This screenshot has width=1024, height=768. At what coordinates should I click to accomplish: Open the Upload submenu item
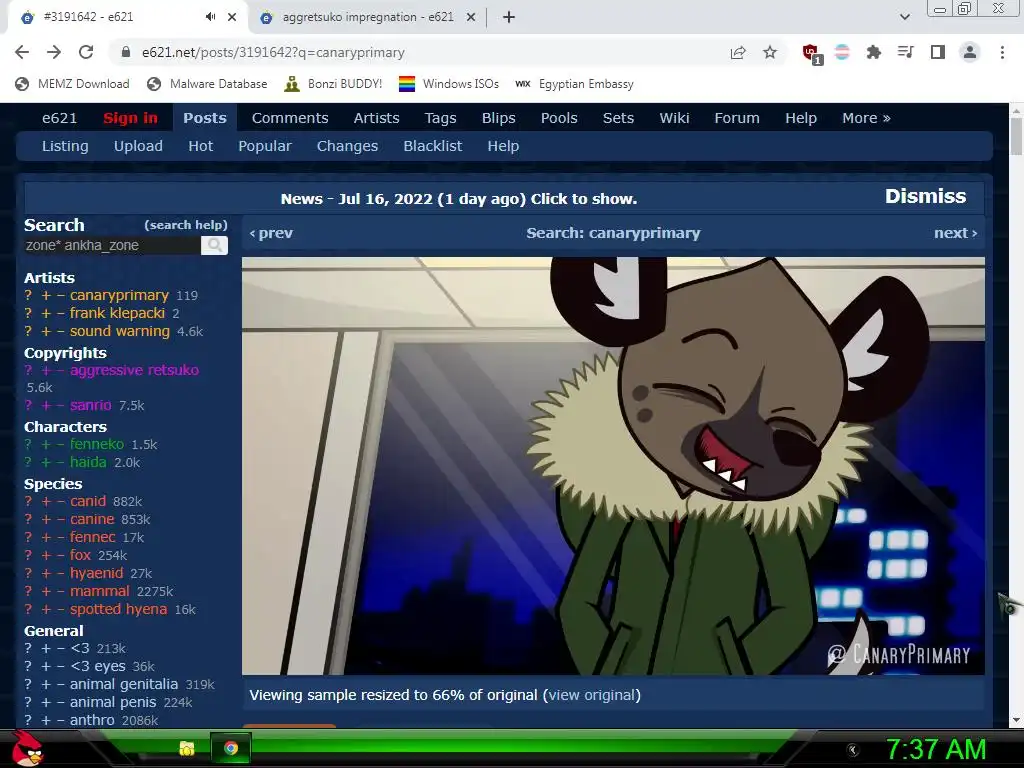tap(138, 146)
